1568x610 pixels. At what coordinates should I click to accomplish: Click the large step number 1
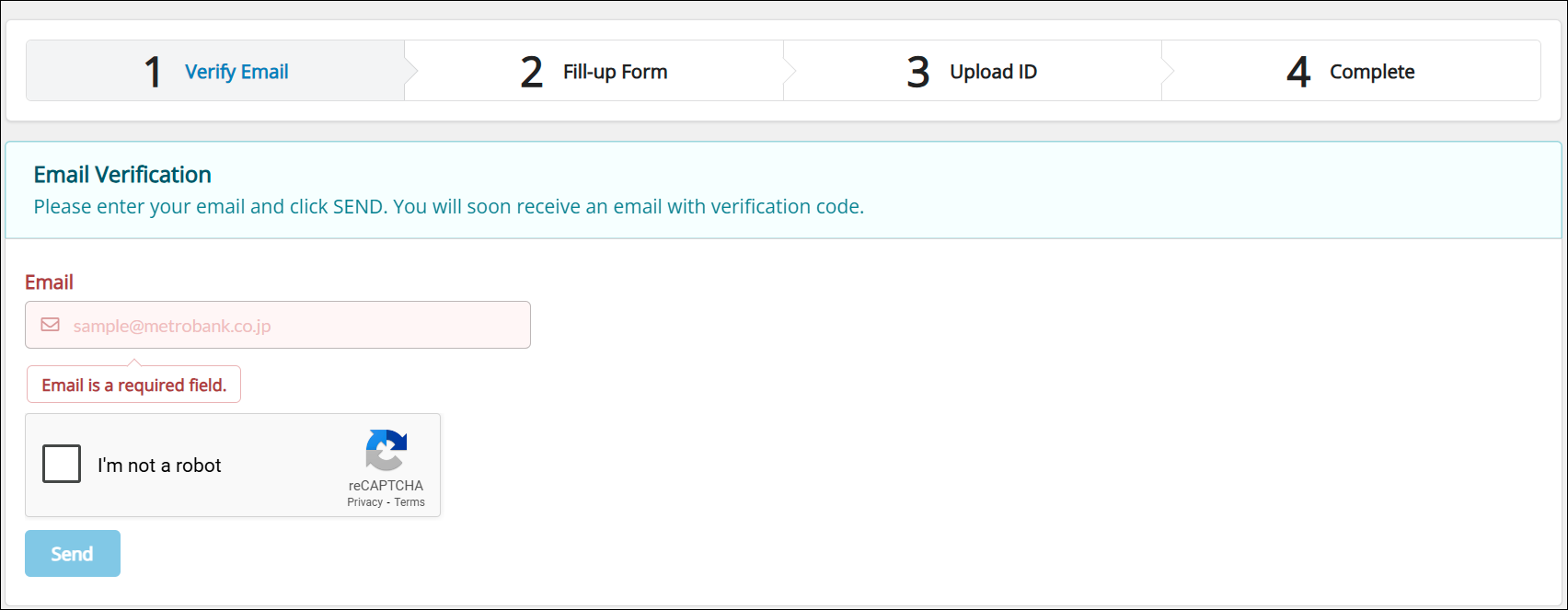[x=153, y=73]
